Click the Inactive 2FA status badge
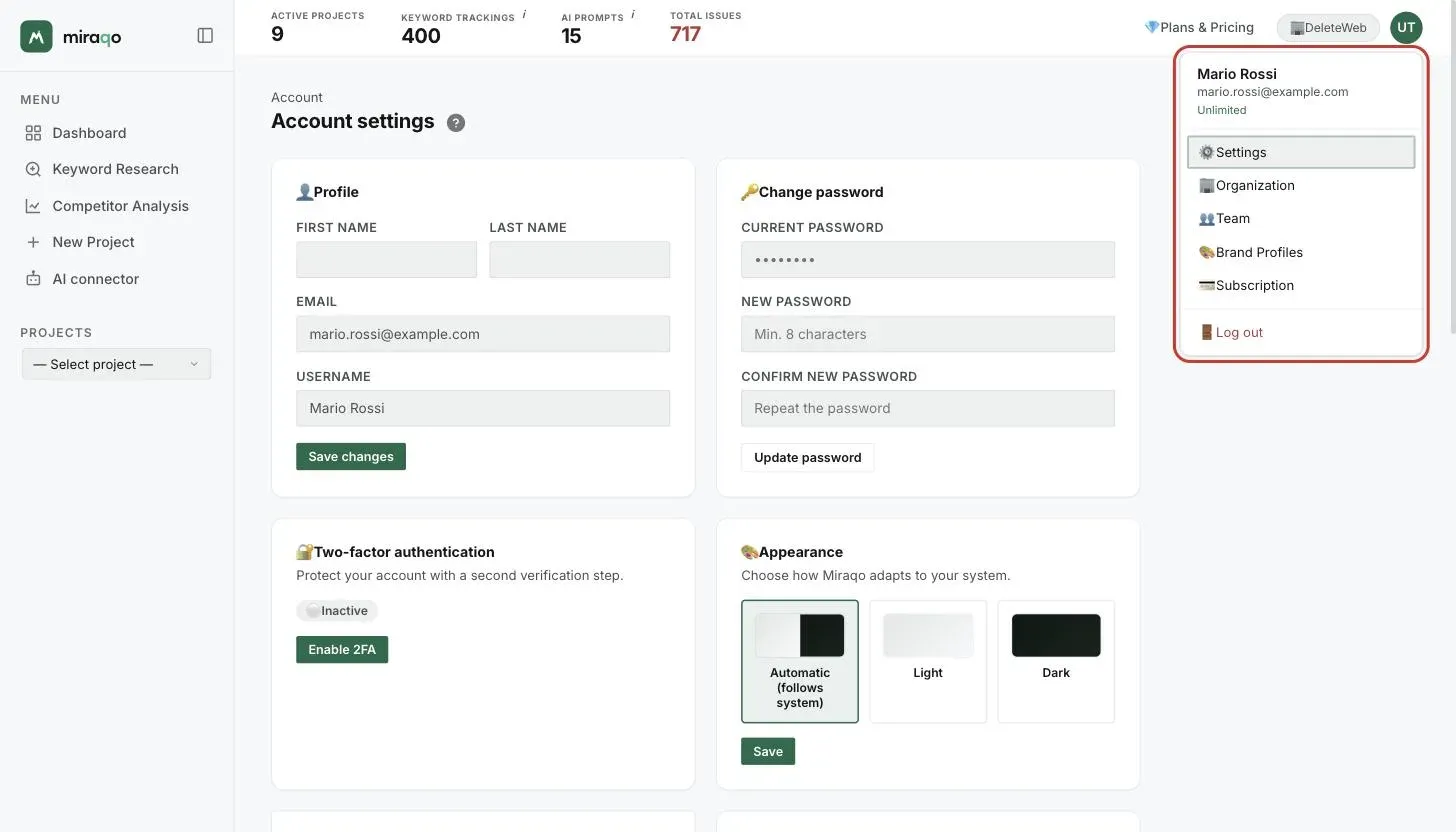The width and height of the screenshot is (1456, 832). (337, 611)
